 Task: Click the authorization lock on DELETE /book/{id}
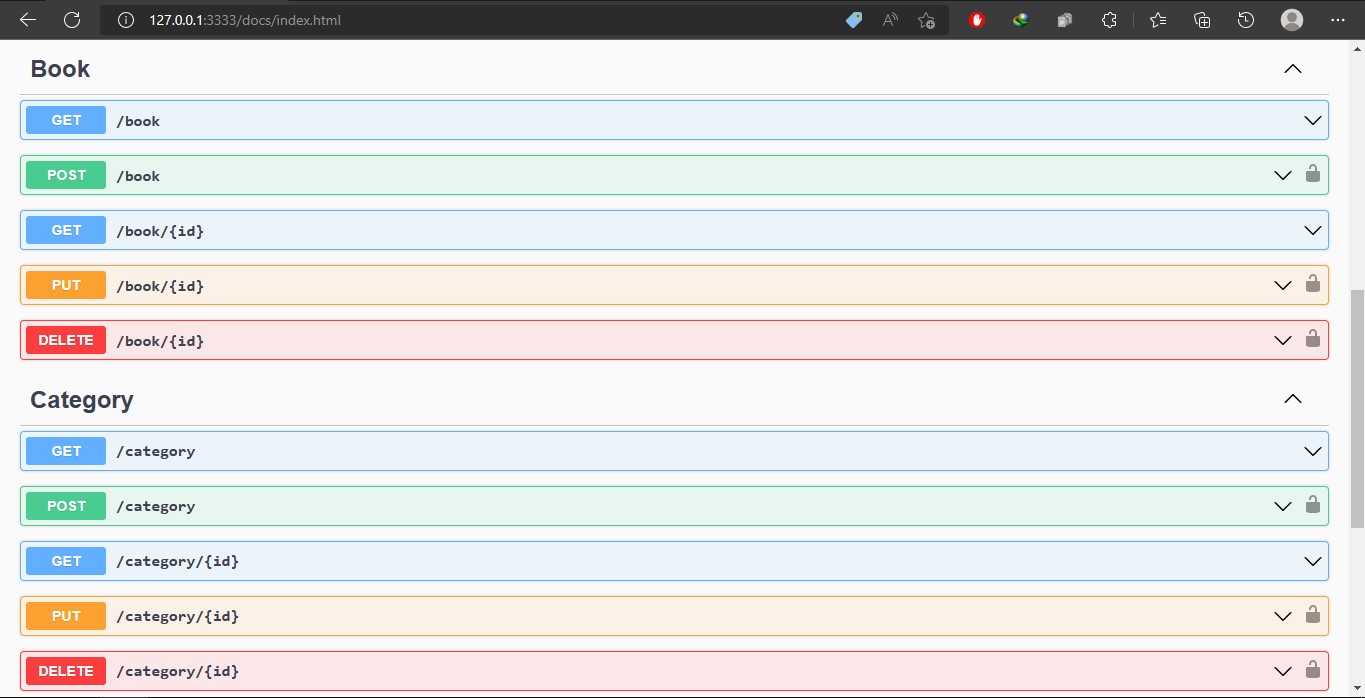(1312, 339)
